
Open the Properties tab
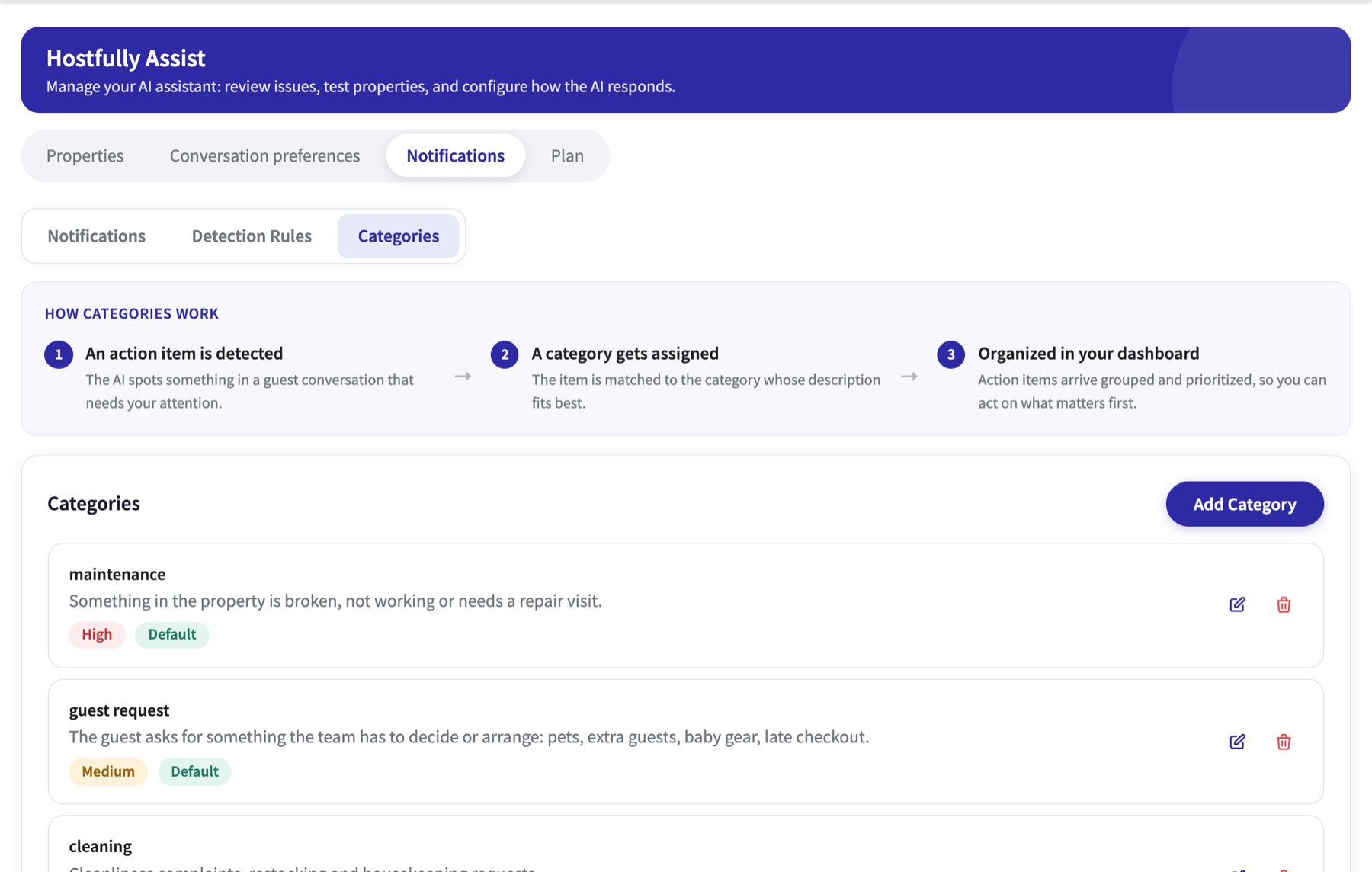(x=85, y=155)
